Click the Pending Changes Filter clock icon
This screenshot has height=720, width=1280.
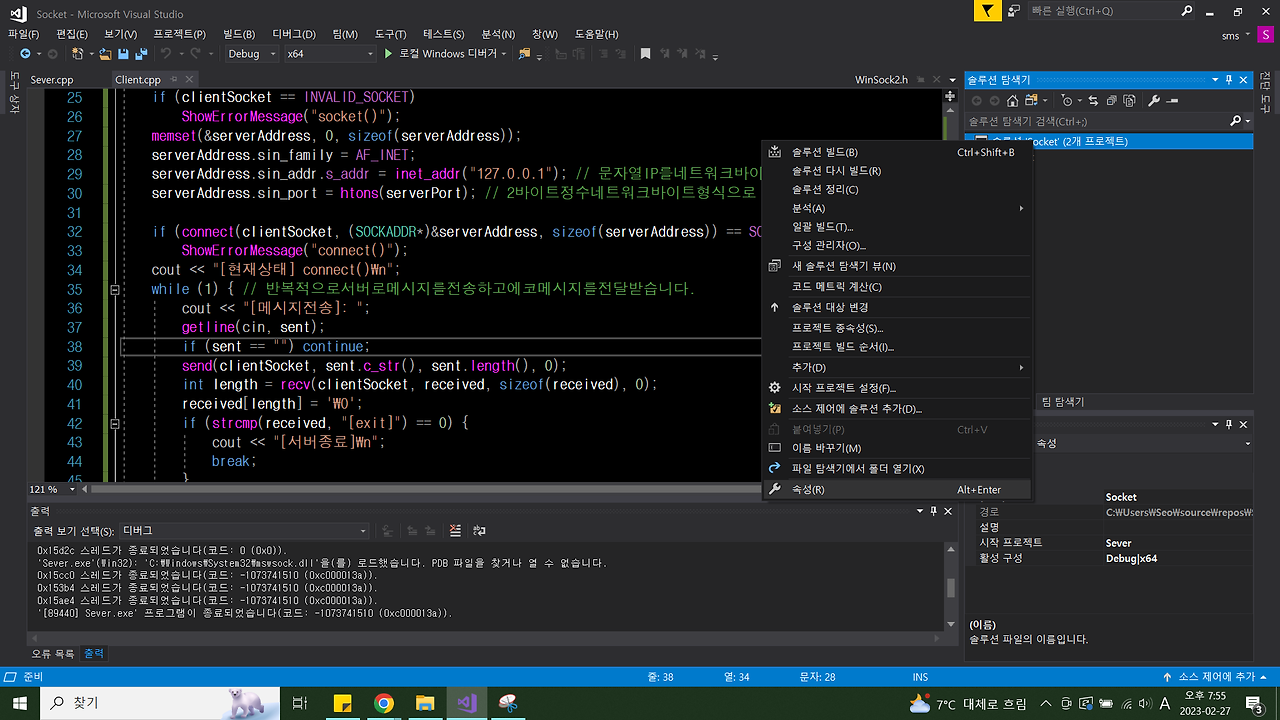pyautogui.click(x=1067, y=101)
